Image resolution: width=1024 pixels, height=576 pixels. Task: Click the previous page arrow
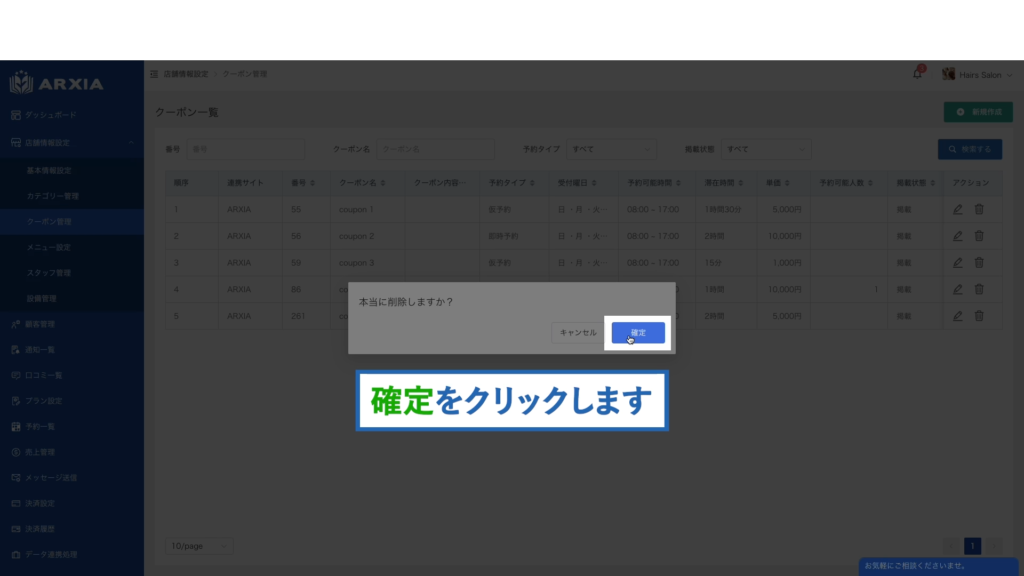(x=951, y=546)
